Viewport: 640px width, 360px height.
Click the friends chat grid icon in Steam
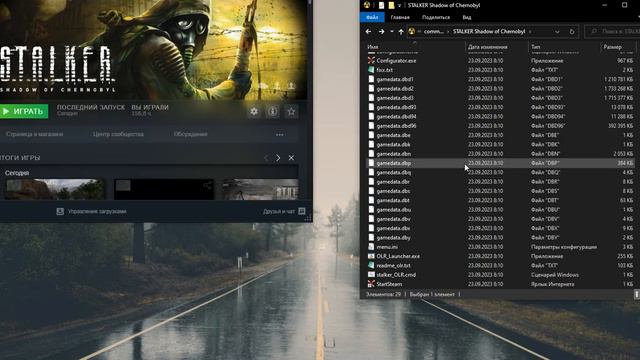[x=302, y=211]
